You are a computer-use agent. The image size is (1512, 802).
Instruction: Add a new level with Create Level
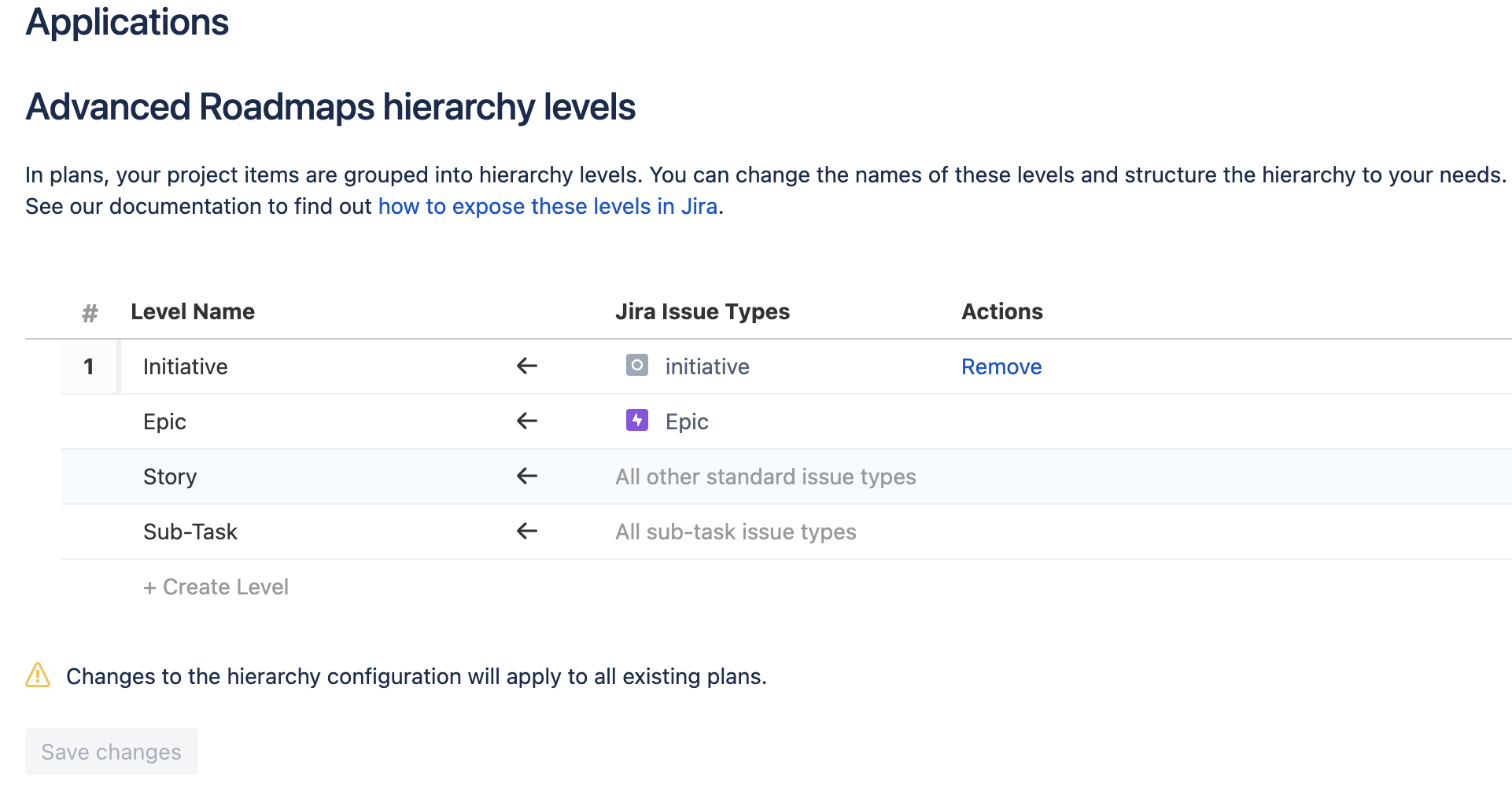216,587
